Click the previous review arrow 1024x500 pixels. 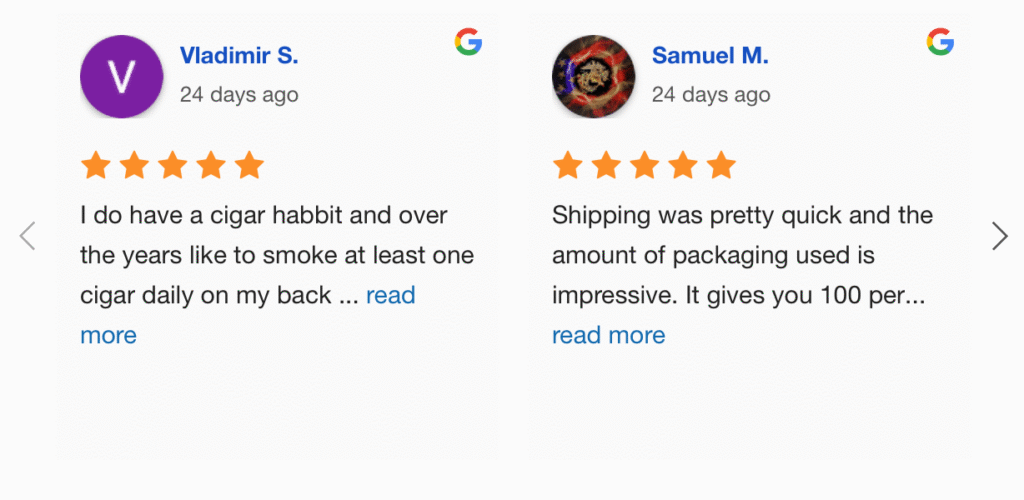(28, 236)
